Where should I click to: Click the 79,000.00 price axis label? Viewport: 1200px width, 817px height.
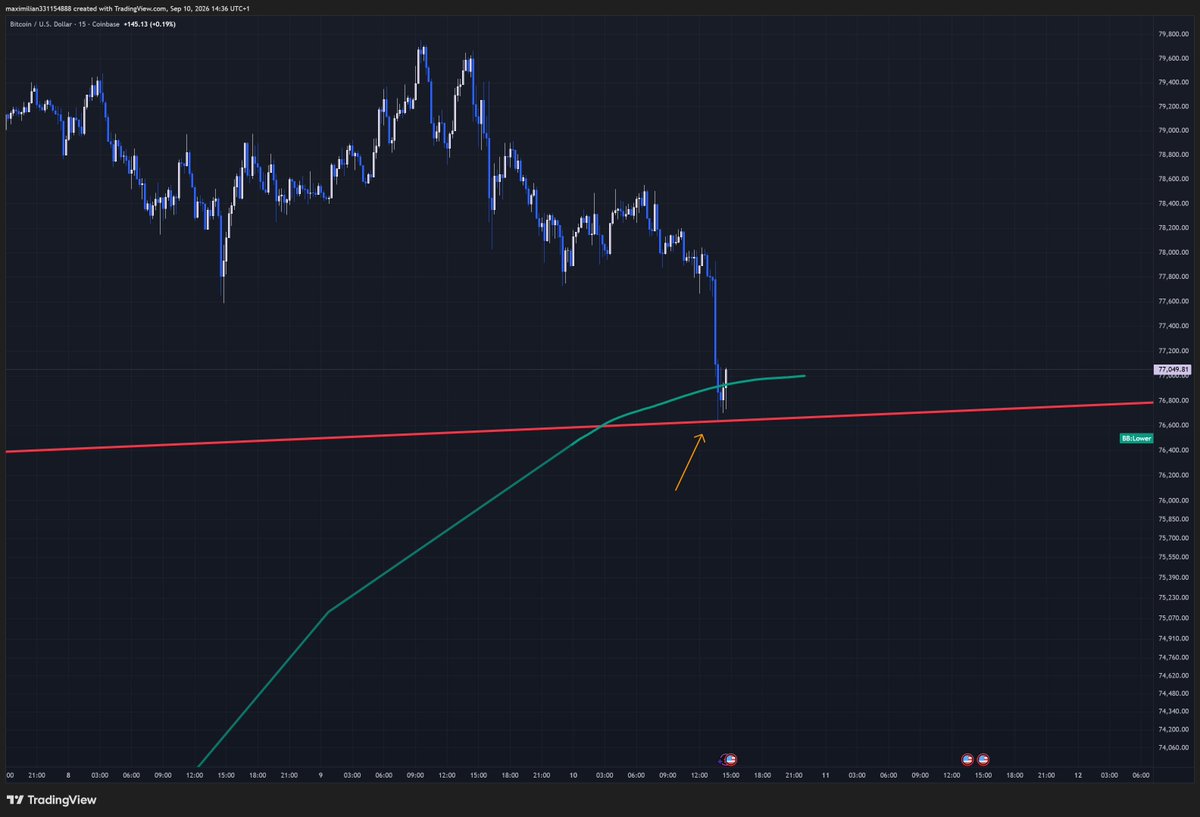pos(1175,130)
